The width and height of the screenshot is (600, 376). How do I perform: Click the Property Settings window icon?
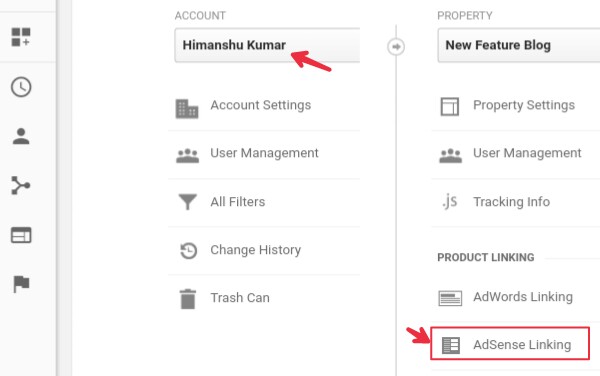click(x=450, y=106)
